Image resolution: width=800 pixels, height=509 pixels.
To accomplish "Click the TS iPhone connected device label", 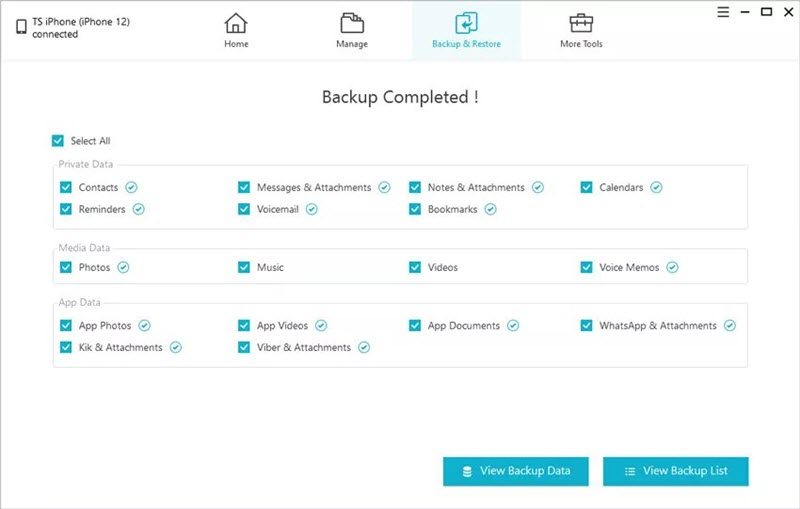I will (81, 29).
